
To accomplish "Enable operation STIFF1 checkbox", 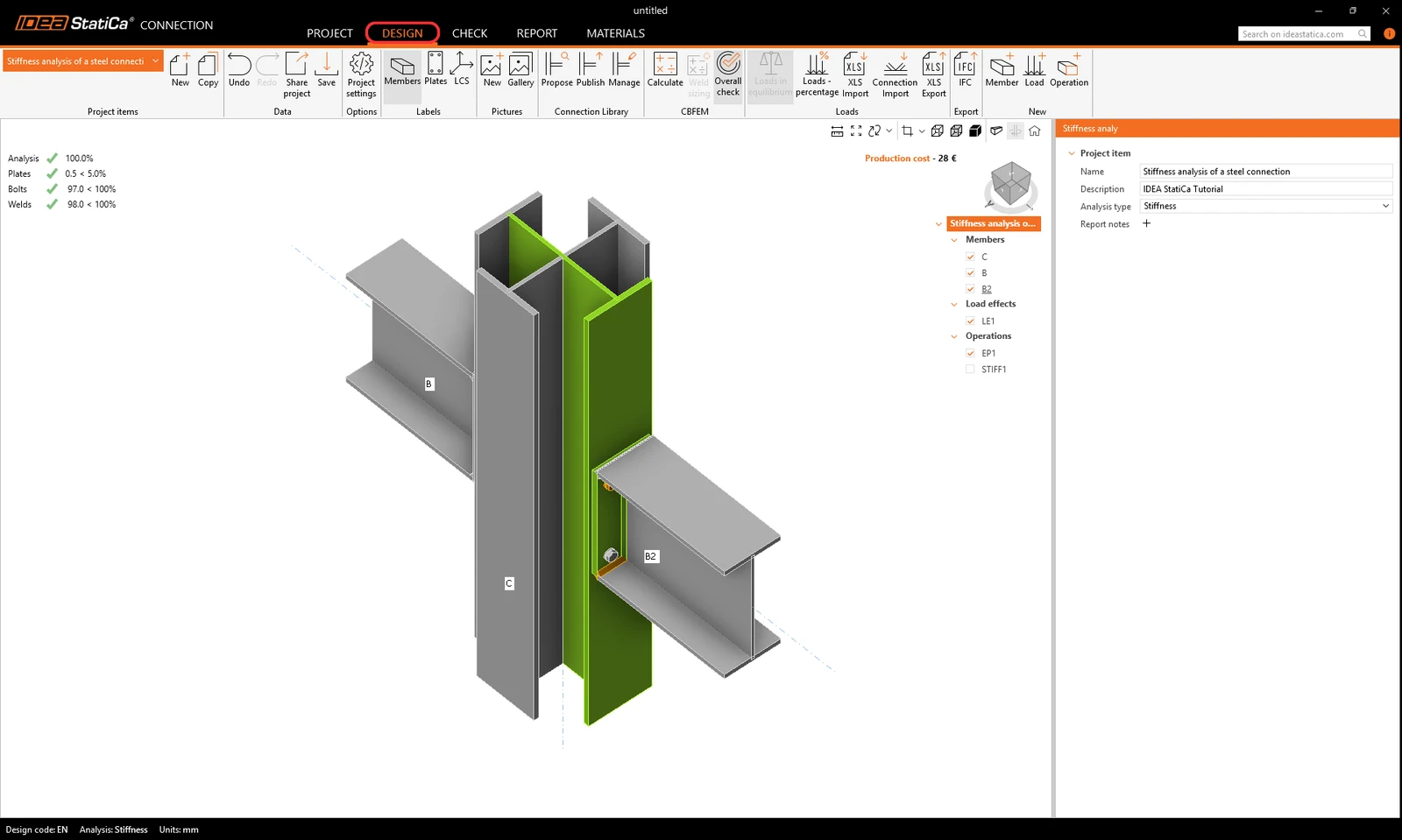I will (970, 369).
